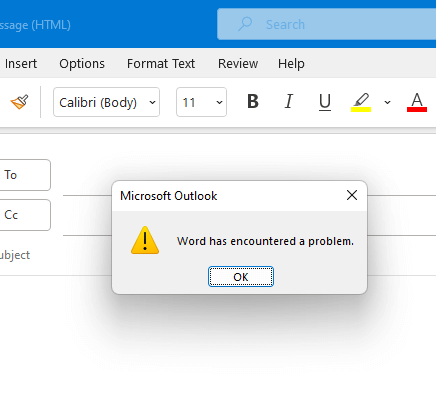Click the Cc recipients button
Viewport: 436px width, 403px height.
pyautogui.click(x=24, y=215)
